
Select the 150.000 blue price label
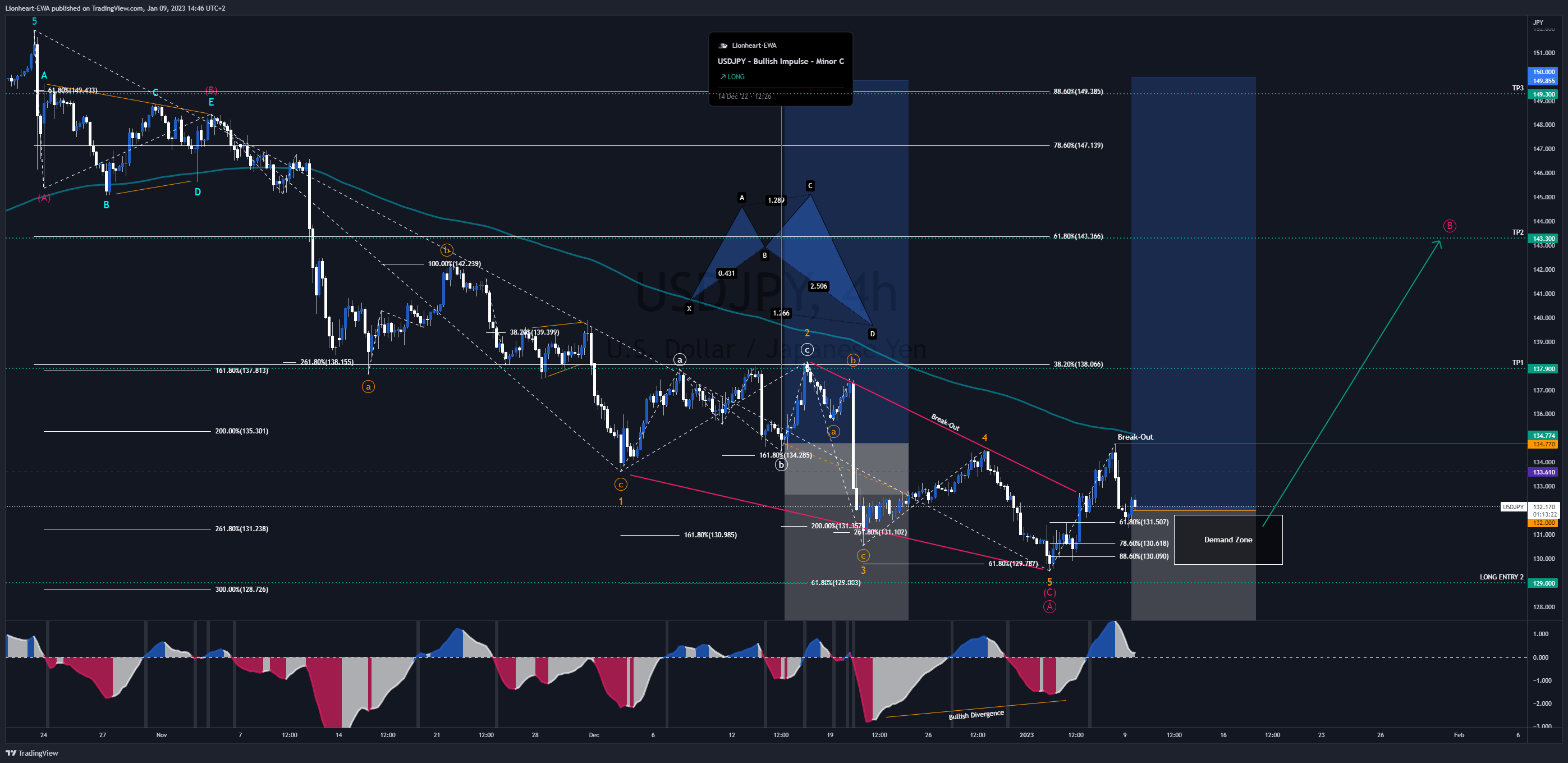1544,72
